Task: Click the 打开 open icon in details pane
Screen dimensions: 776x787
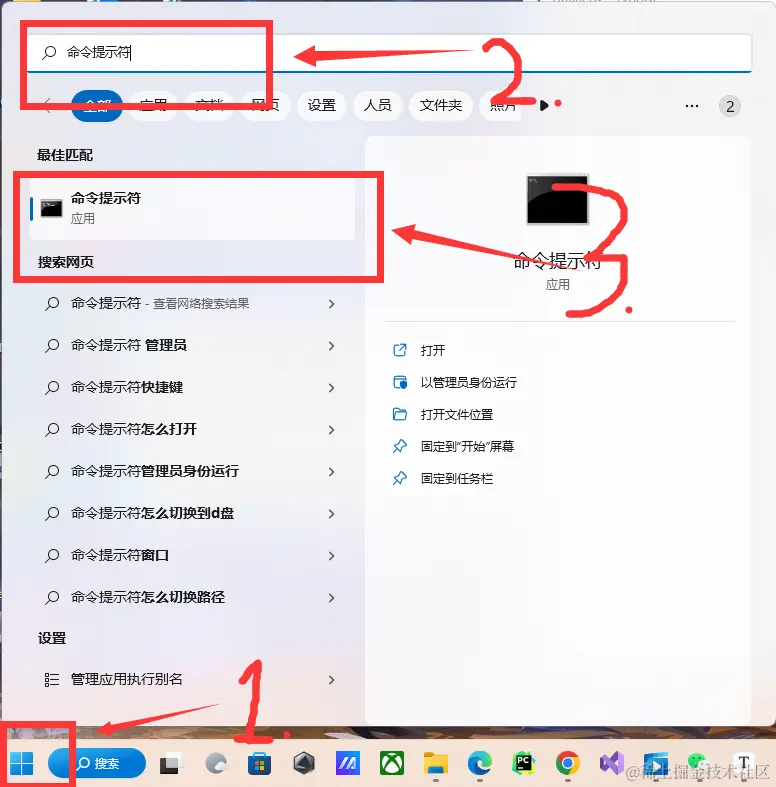Action: [400, 350]
